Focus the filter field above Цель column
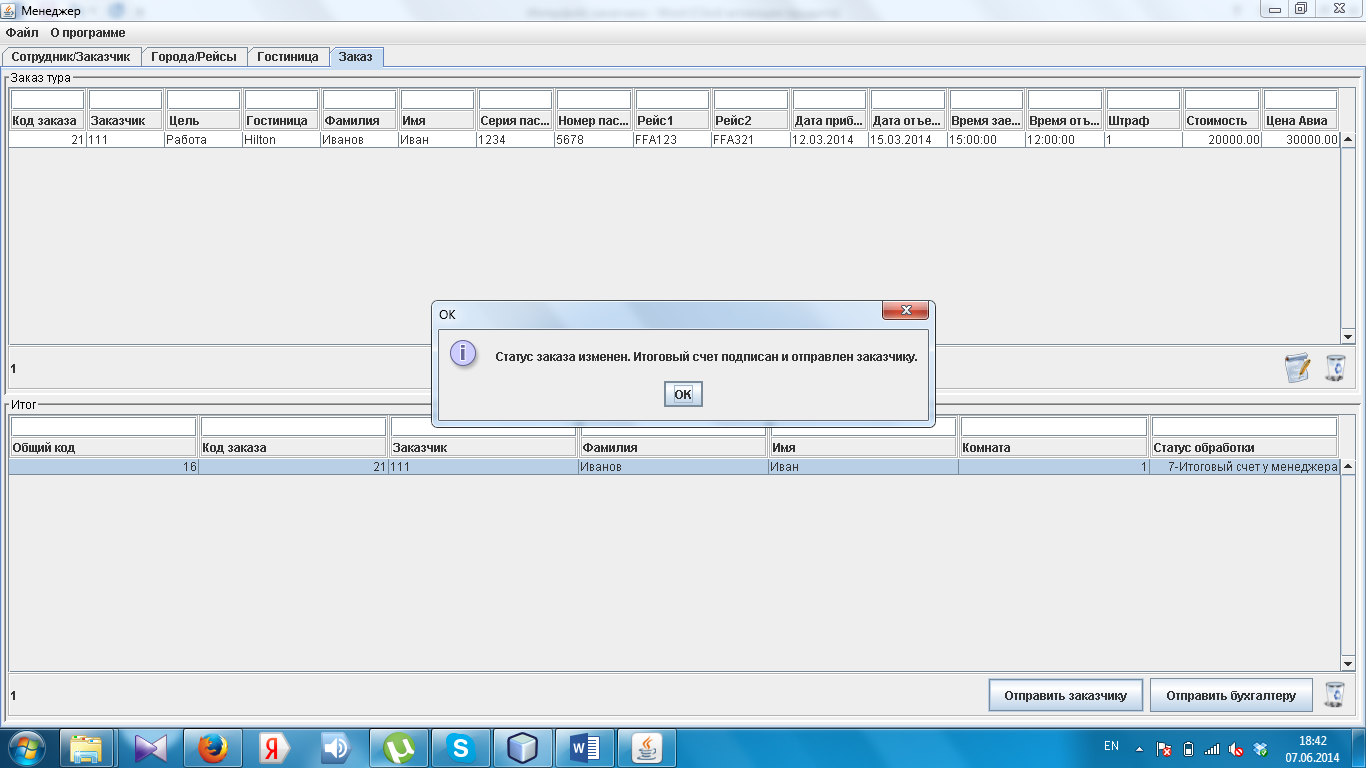Viewport: 1366px width, 768px height. coord(204,100)
